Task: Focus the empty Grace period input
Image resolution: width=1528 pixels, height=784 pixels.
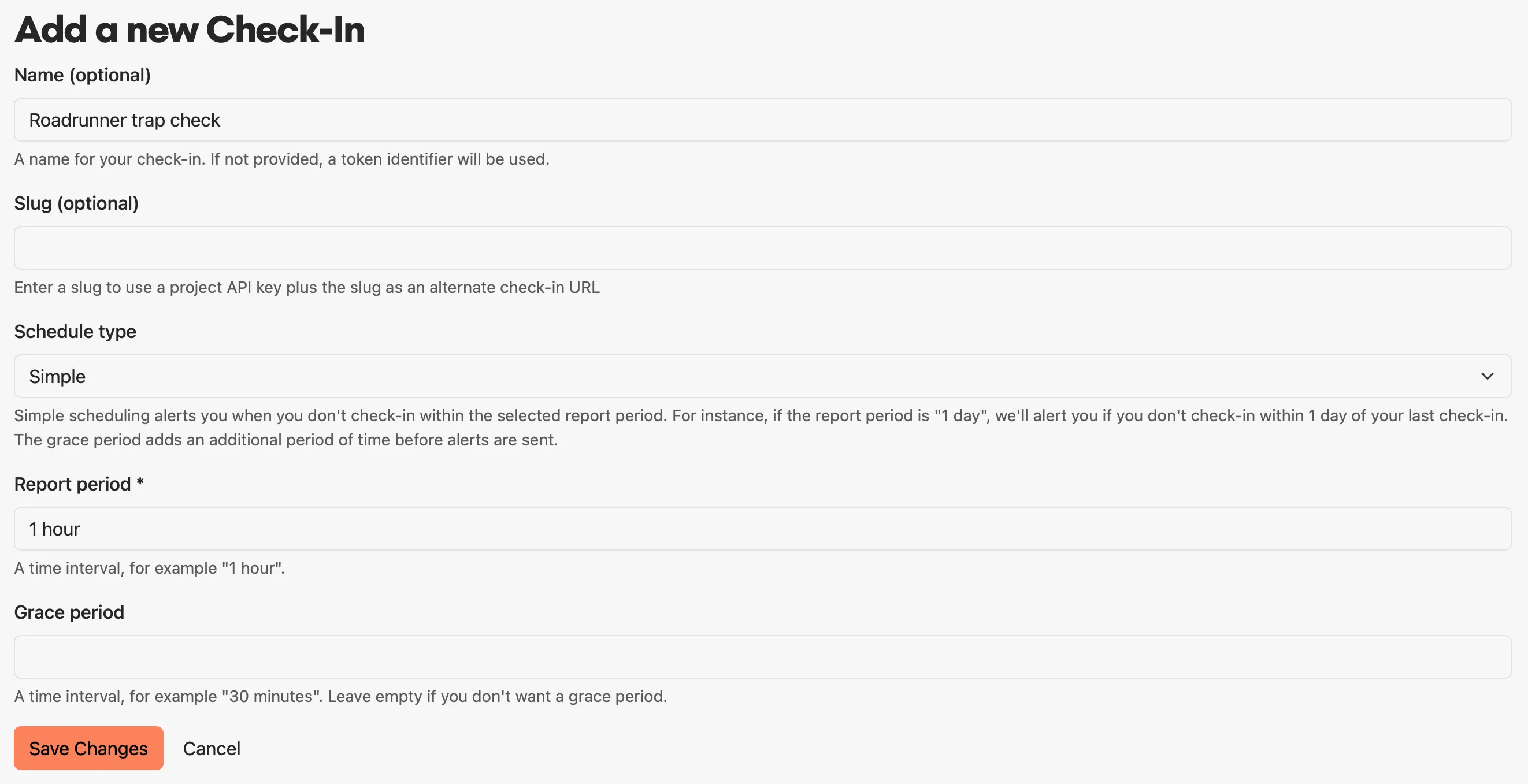Action: (x=762, y=656)
